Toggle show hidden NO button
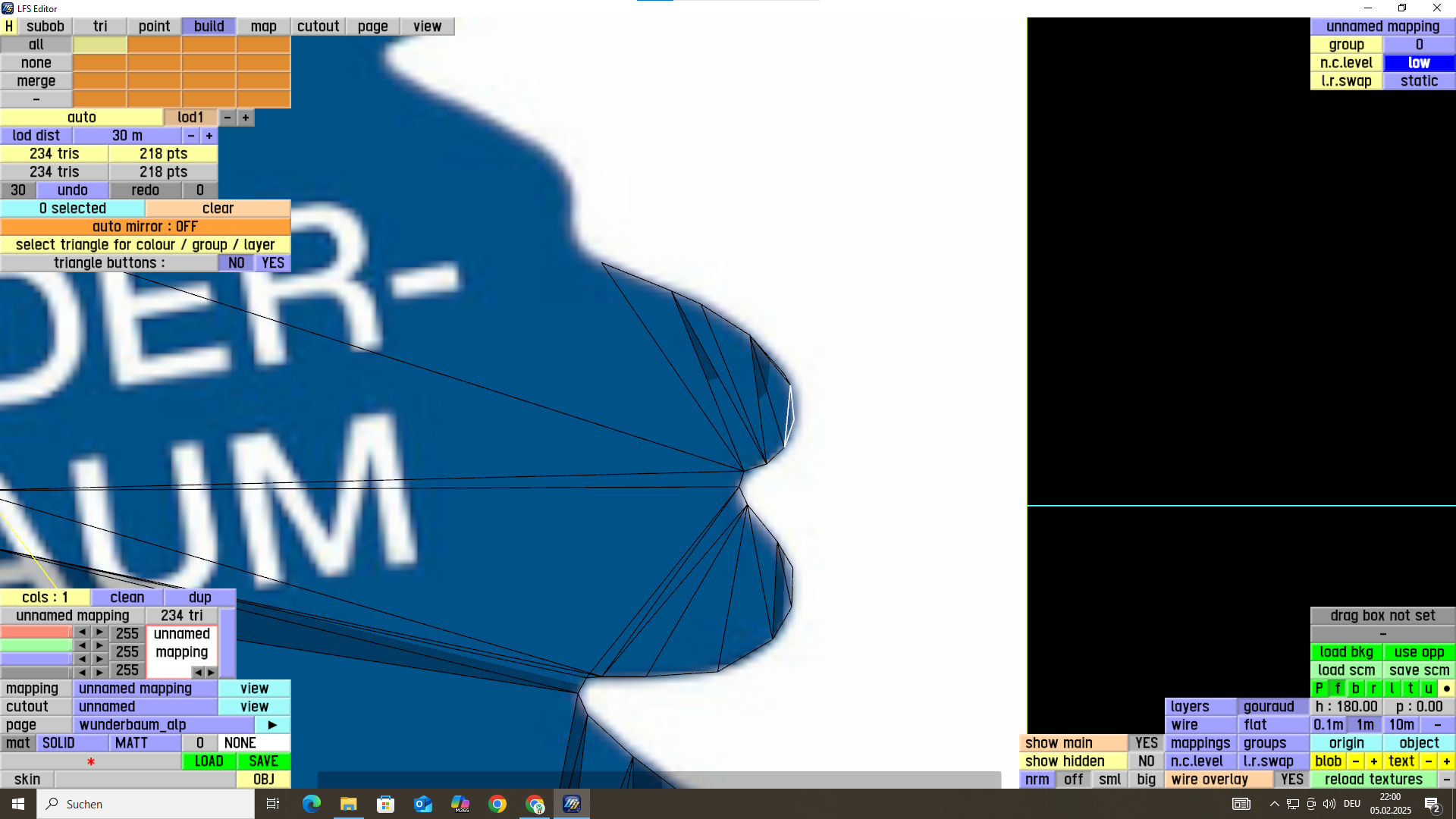 coord(1146,761)
